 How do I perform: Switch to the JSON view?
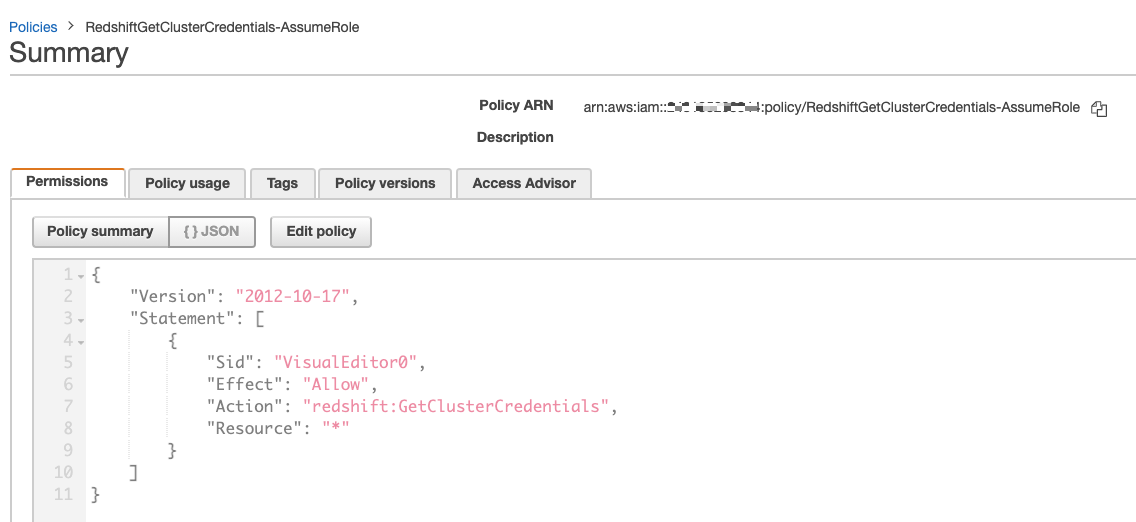click(x=212, y=232)
